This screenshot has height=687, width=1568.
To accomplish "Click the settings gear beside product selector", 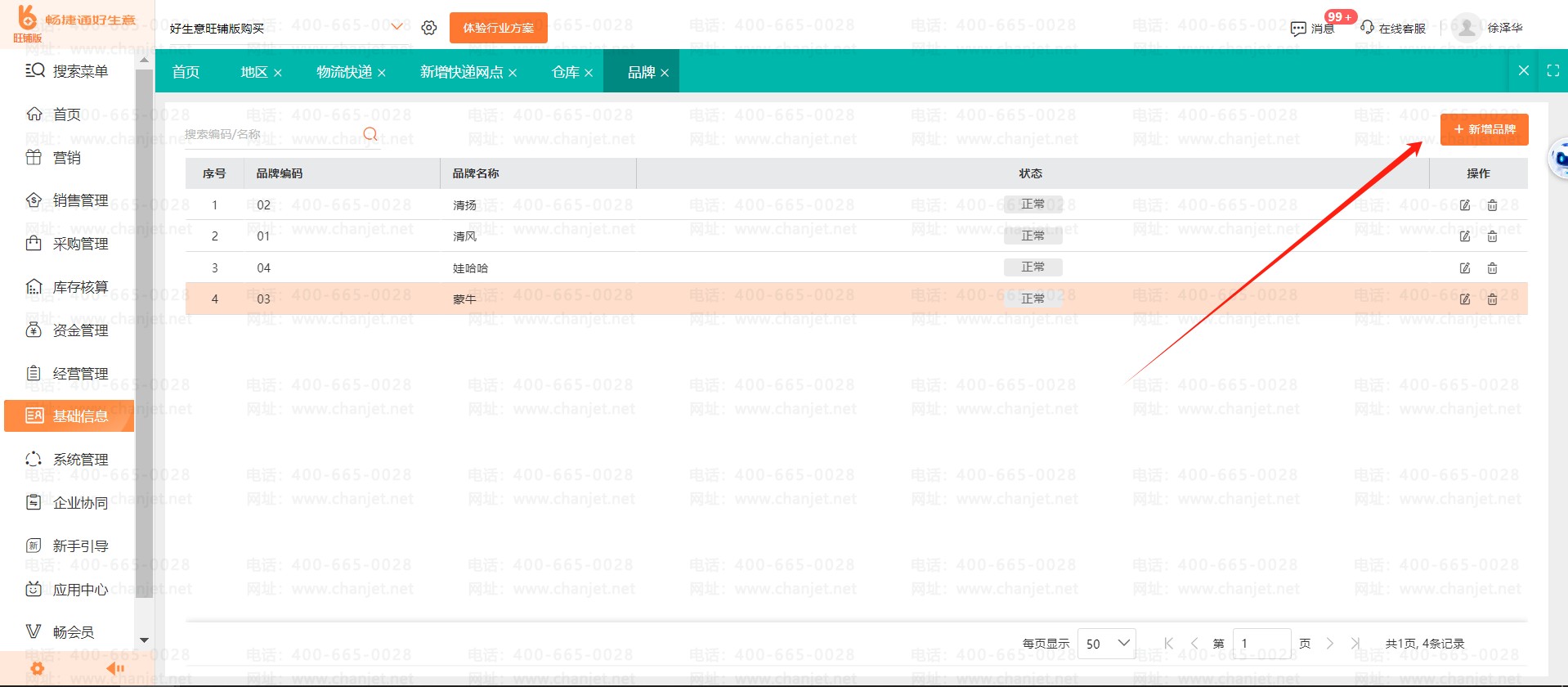I will pos(429,28).
